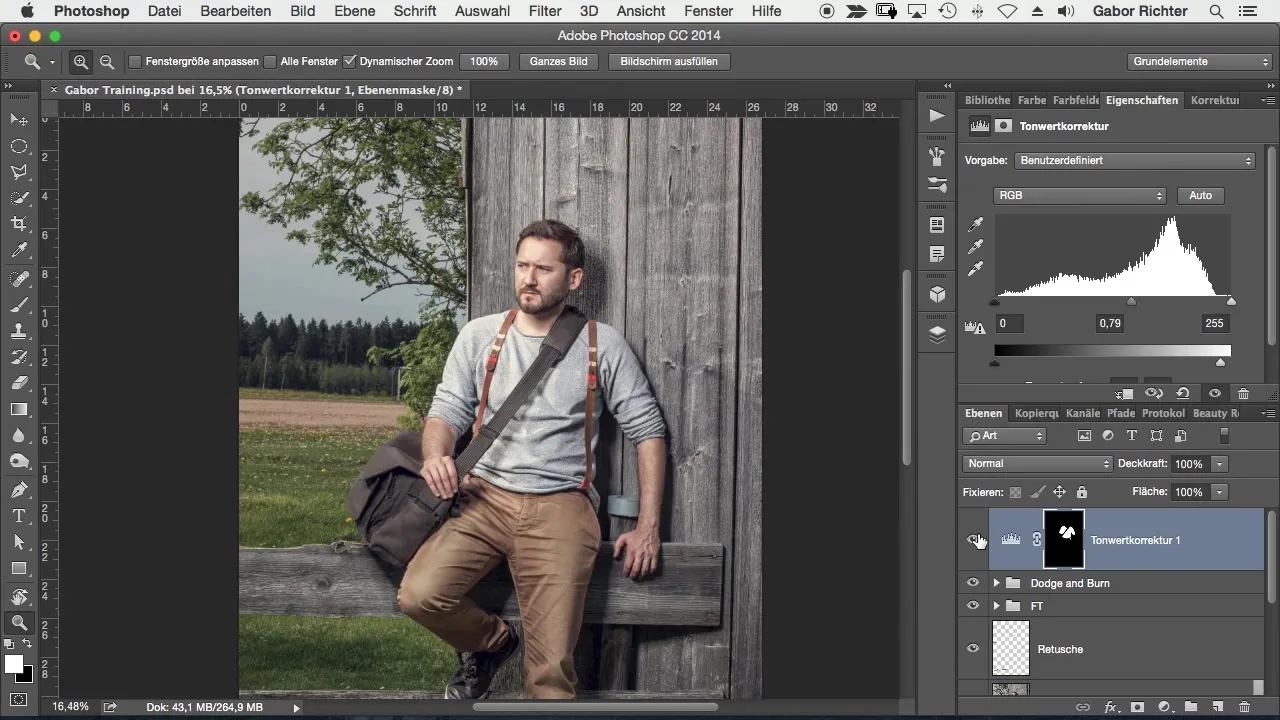Click the midtone gamma slider under the histogram

click(1131, 301)
